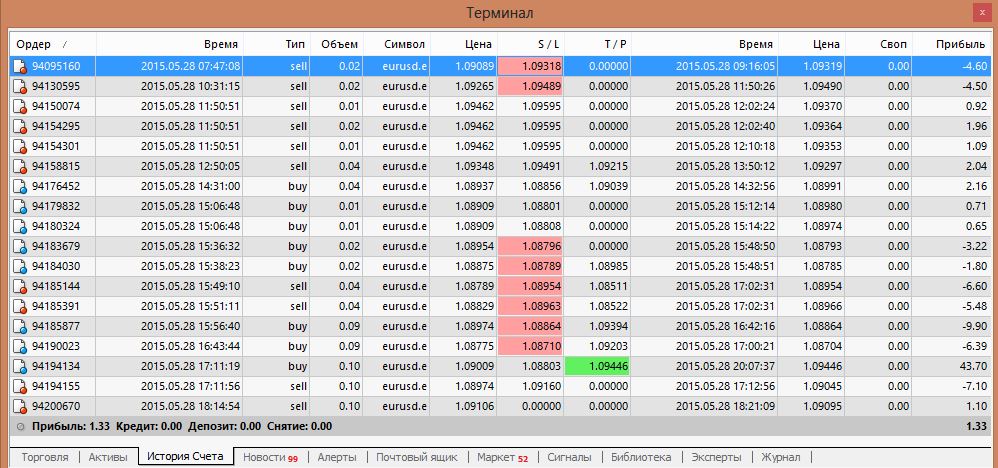Screen dimensions: 998x468
Task: Open the Журнал tab
Action: click(780, 457)
